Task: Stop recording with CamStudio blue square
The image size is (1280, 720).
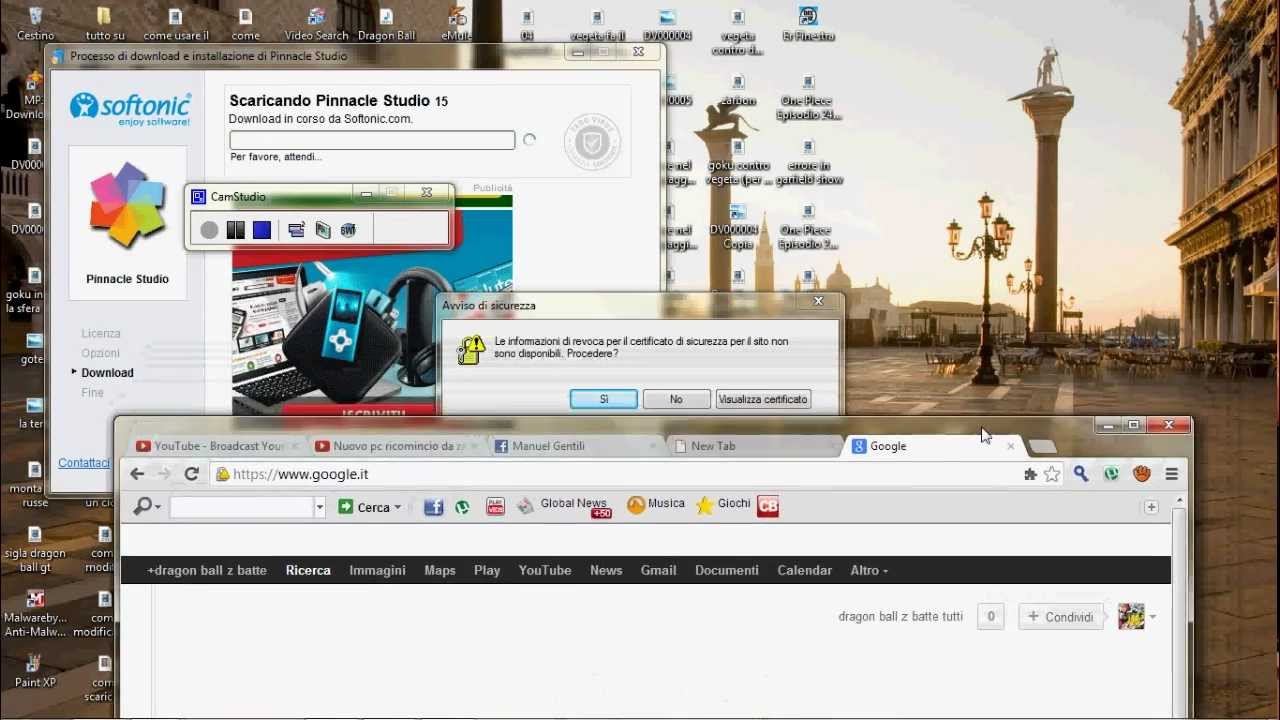Action: click(262, 230)
